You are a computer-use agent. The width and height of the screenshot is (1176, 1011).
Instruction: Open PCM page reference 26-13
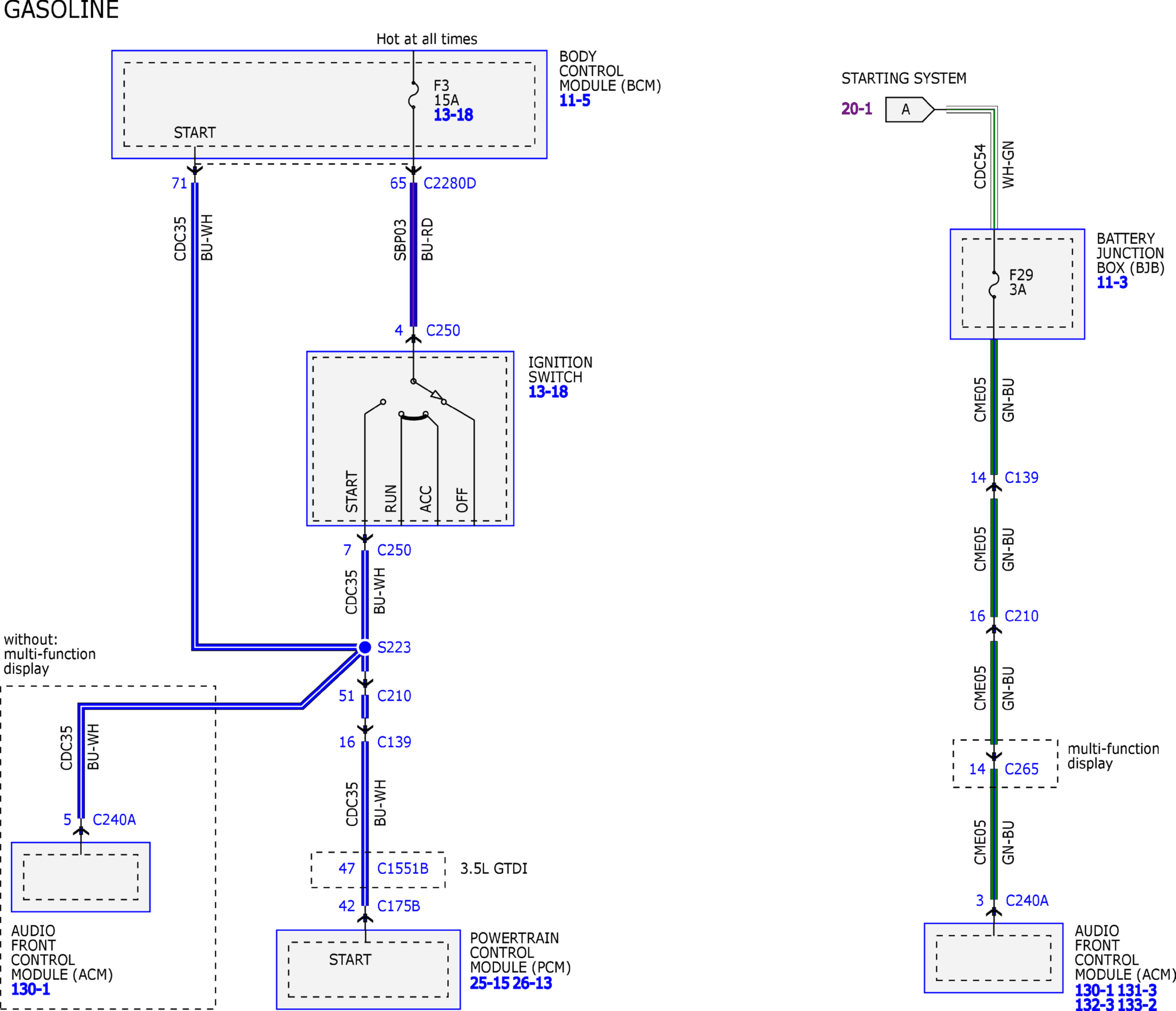tap(532, 983)
